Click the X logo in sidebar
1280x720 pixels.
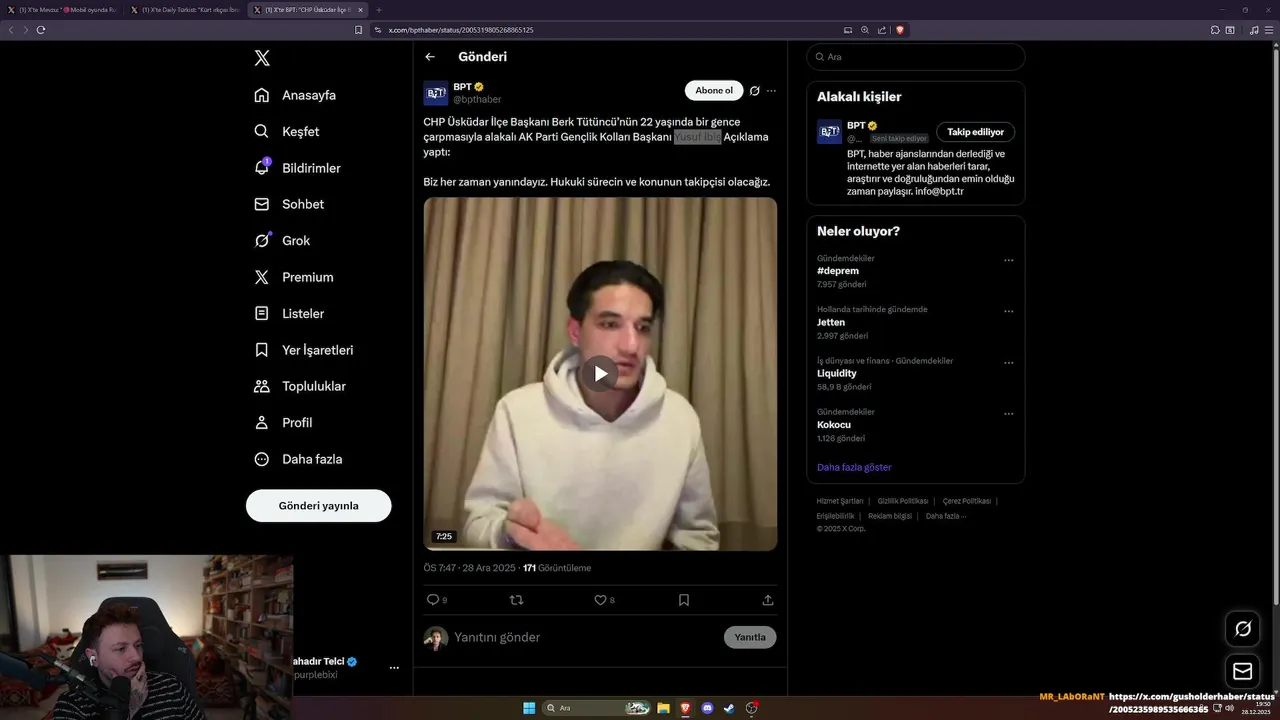262,58
